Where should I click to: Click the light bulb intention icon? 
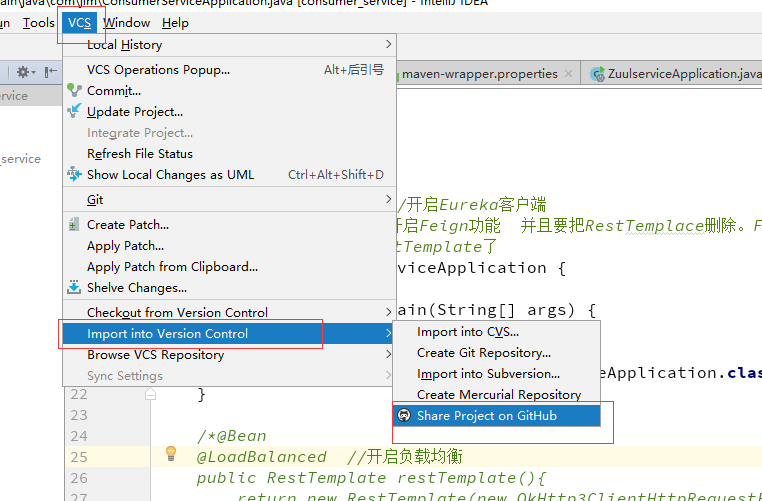(x=171, y=453)
